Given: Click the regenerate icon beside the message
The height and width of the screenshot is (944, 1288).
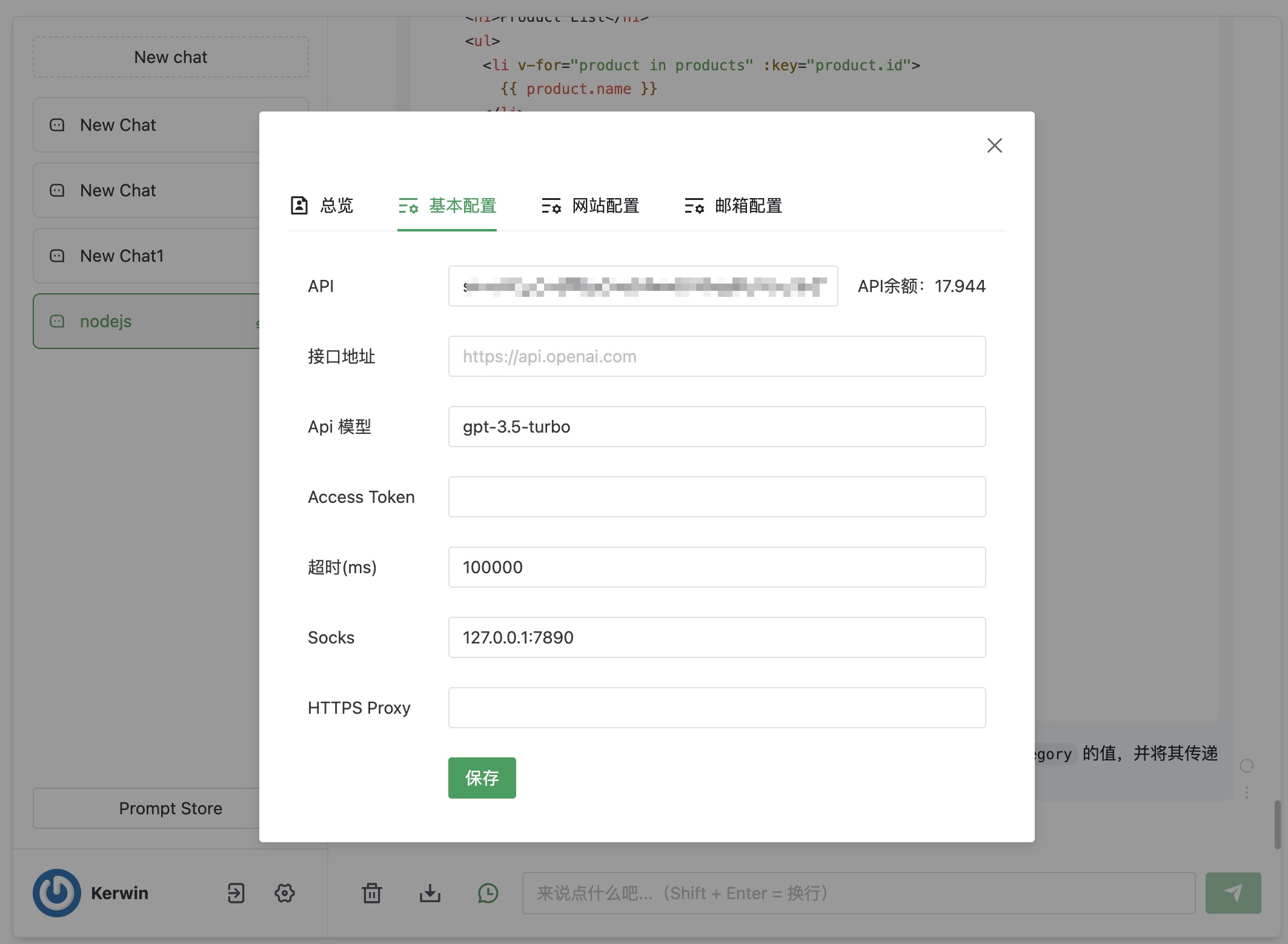Looking at the screenshot, I should [x=1246, y=766].
